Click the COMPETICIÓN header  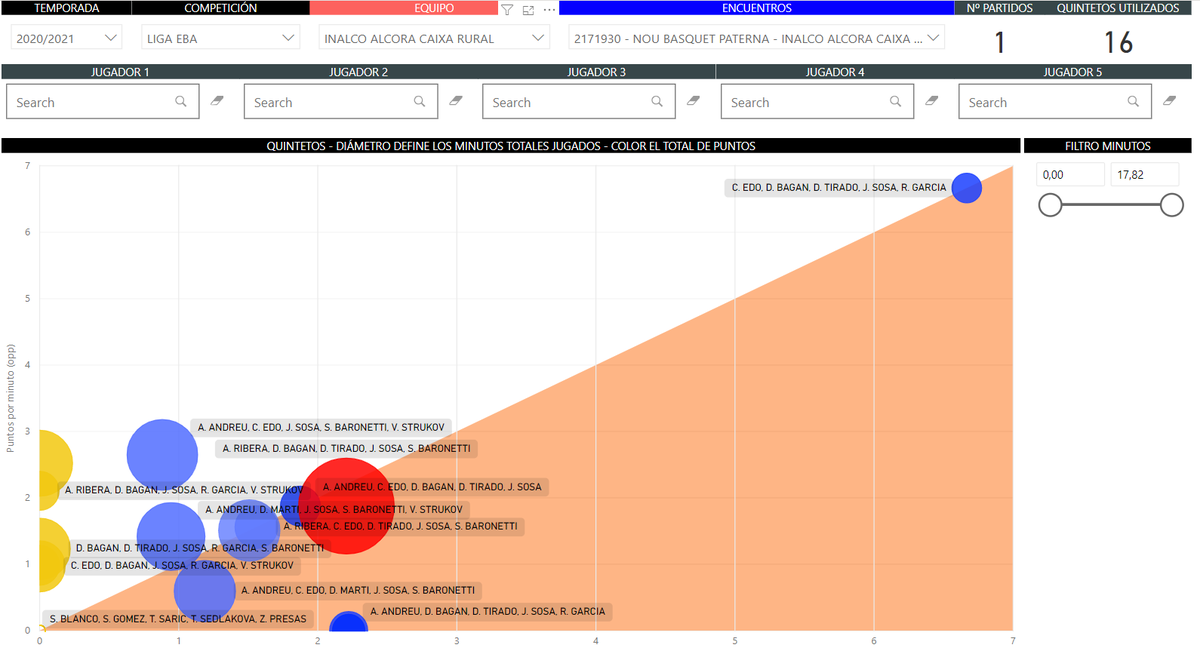(220, 8)
